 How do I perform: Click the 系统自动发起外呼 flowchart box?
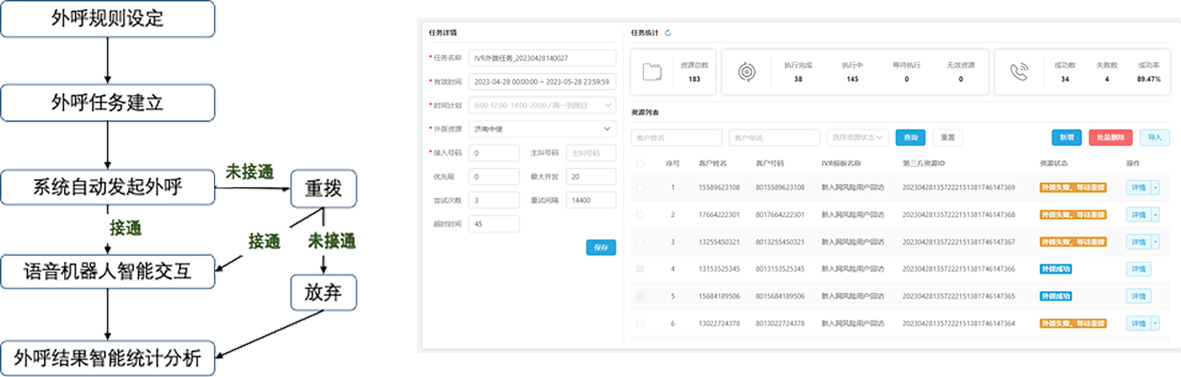[108, 187]
